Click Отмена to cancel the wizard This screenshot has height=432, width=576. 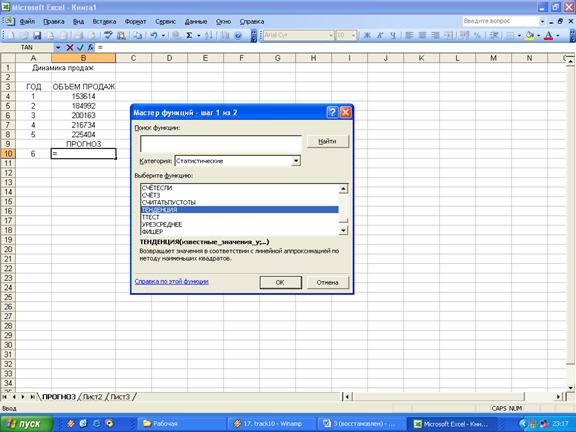click(x=327, y=282)
